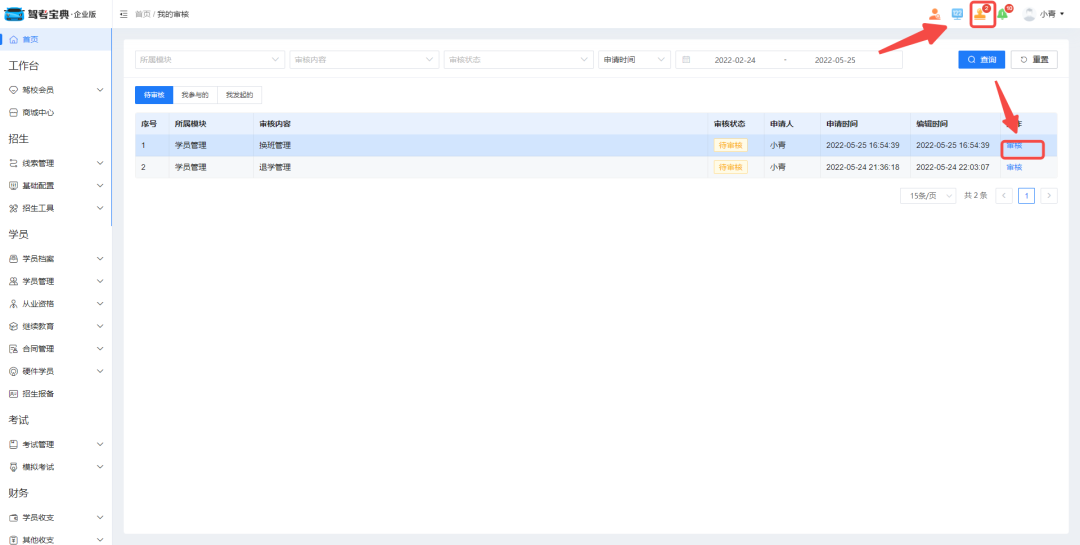Open 商城中心 via its shop icon

[x=13, y=112]
